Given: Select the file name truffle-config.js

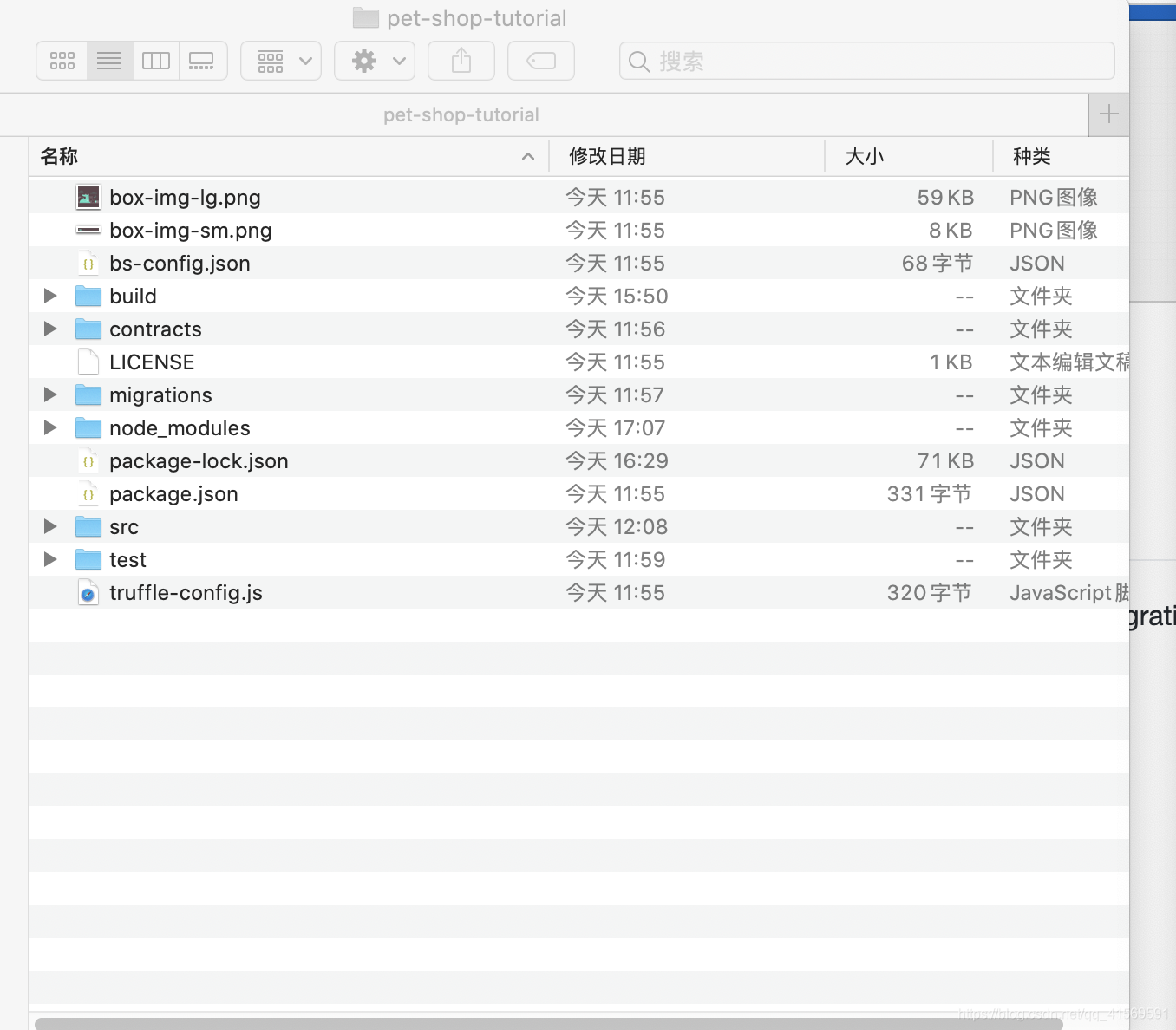Looking at the screenshot, I should (186, 593).
